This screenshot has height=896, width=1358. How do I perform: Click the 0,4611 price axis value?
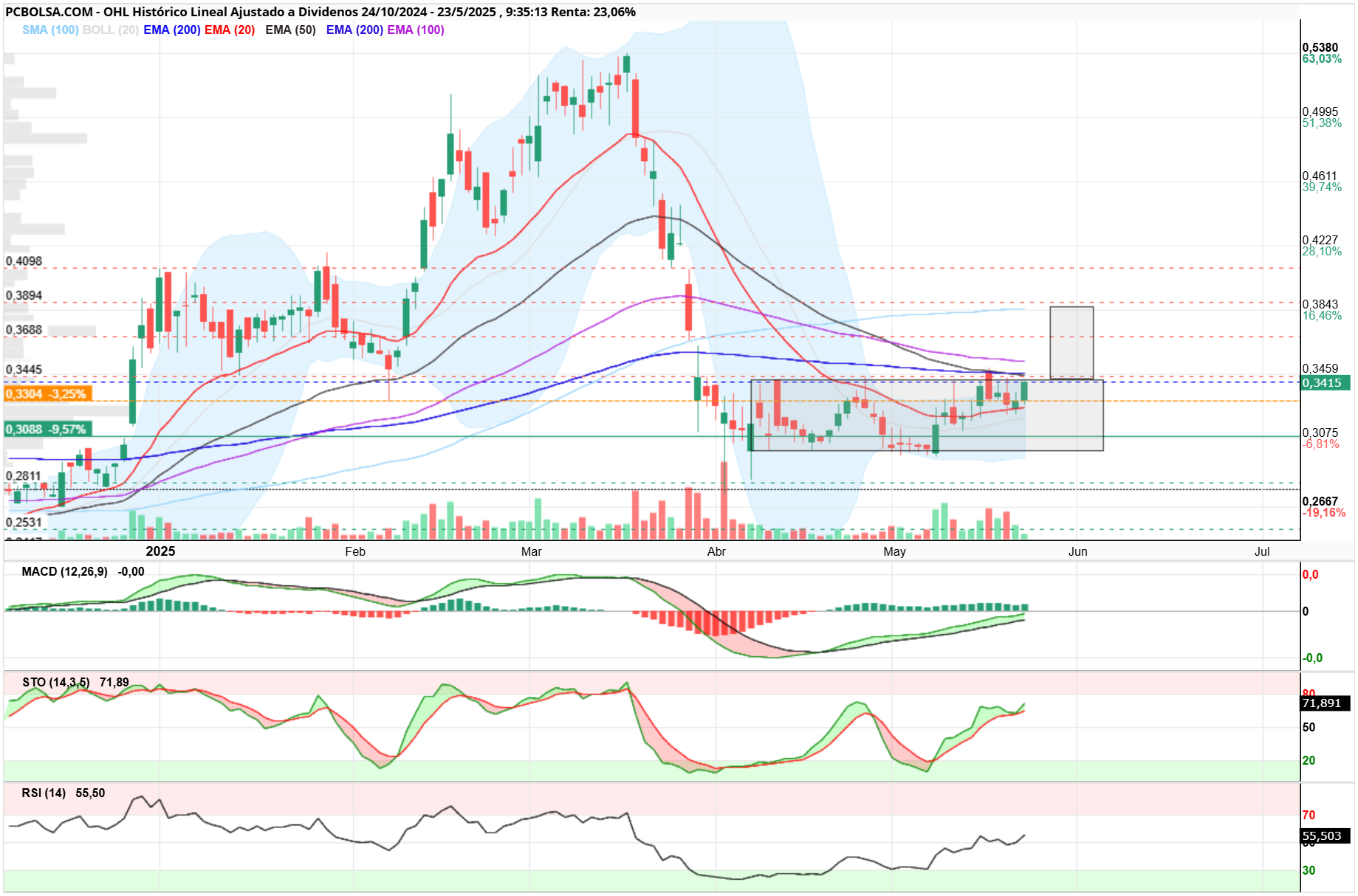coord(1320,176)
